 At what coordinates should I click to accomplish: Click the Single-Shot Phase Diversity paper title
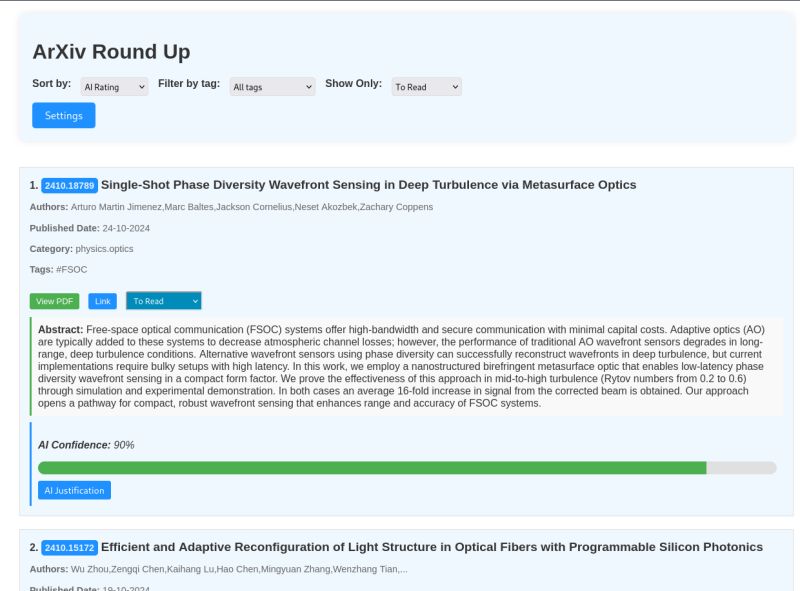tap(368, 185)
